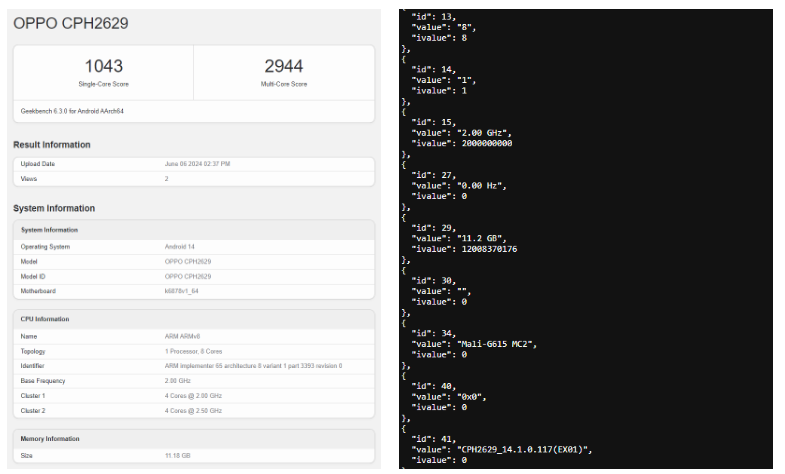785x474 pixels.
Task: Select the "Mali-G615 MC2" value in JSON
Action: point(494,344)
